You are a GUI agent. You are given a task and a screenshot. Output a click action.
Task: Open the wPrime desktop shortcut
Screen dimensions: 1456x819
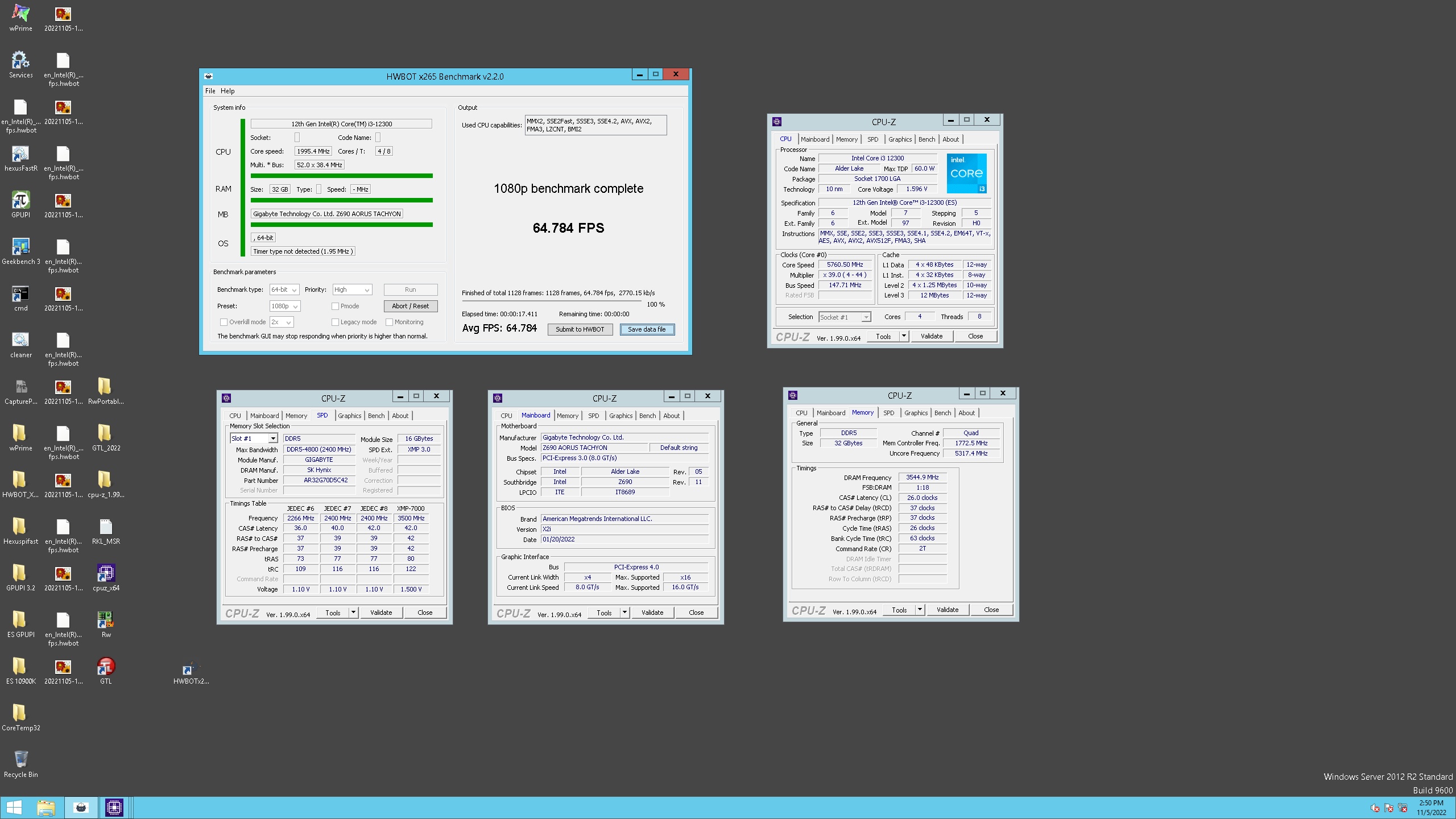pyautogui.click(x=20, y=18)
